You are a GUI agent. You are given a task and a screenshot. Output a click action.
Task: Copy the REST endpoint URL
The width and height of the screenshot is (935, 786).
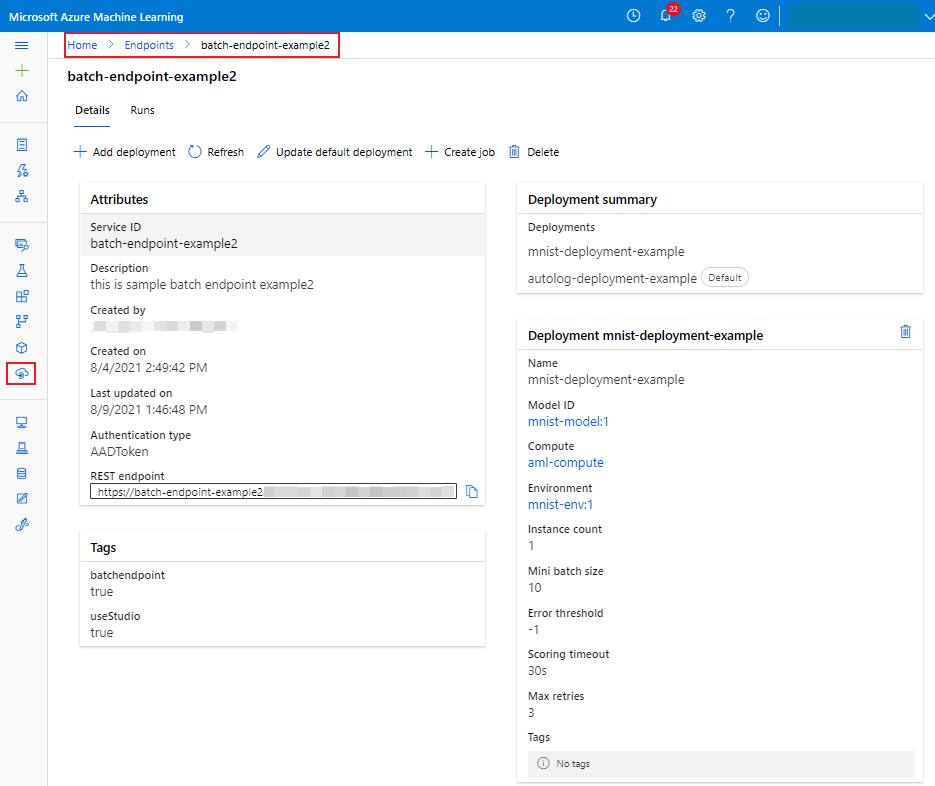(x=472, y=491)
